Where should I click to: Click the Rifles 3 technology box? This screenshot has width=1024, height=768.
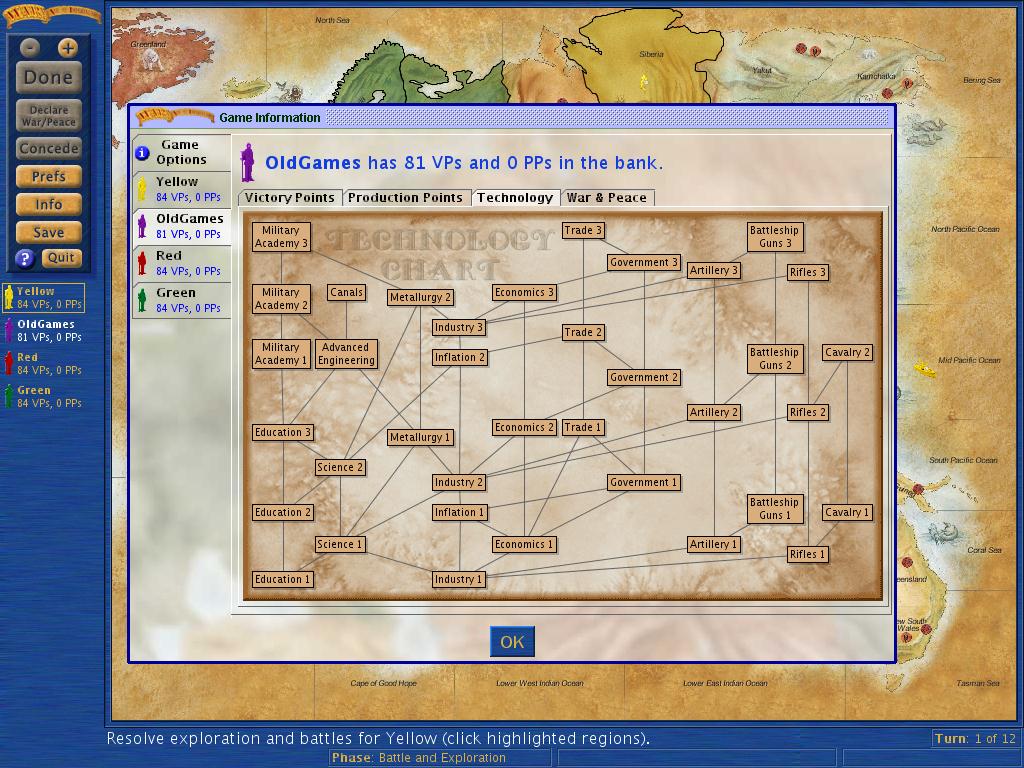pyautogui.click(x=808, y=272)
